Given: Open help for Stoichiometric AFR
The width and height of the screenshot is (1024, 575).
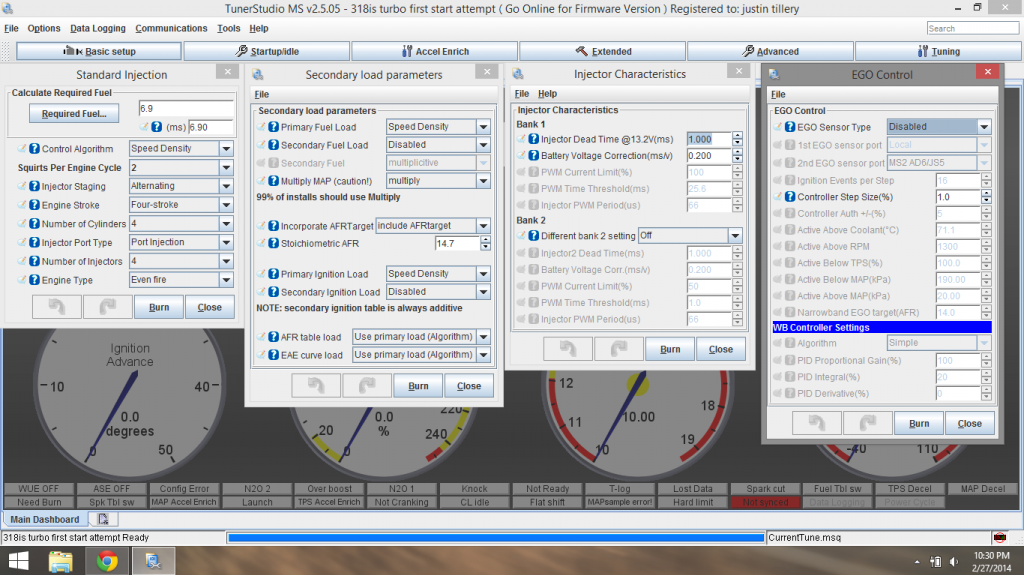Looking at the screenshot, I should click(274, 243).
